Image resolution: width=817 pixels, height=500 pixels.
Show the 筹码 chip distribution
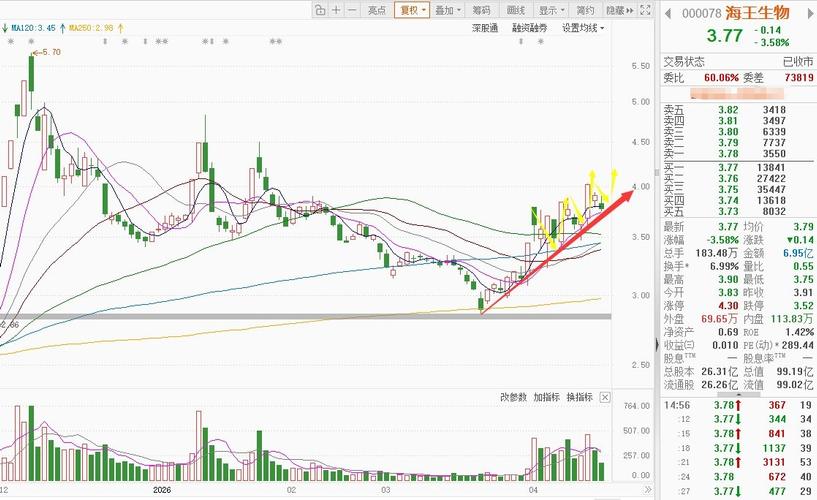point(481,10)
